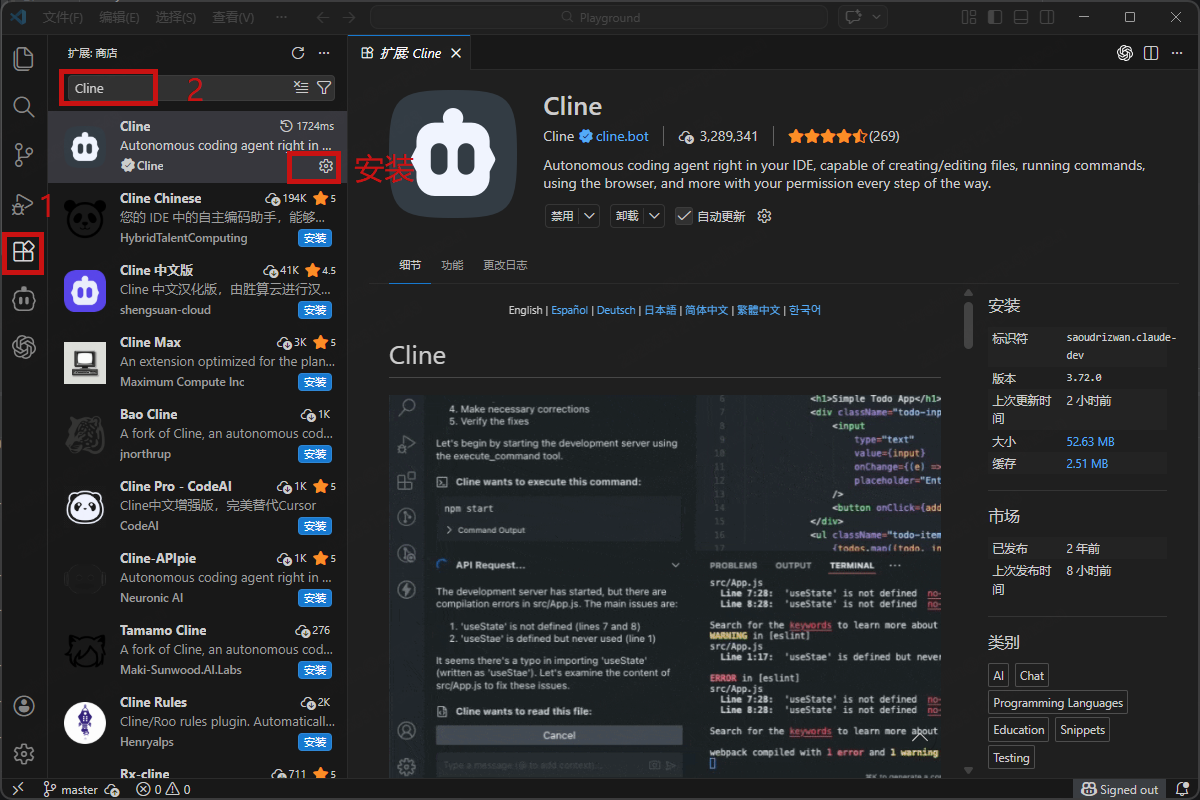
Task: Open the menu bar overflow ellipsis
Action: tap(281, 17)
